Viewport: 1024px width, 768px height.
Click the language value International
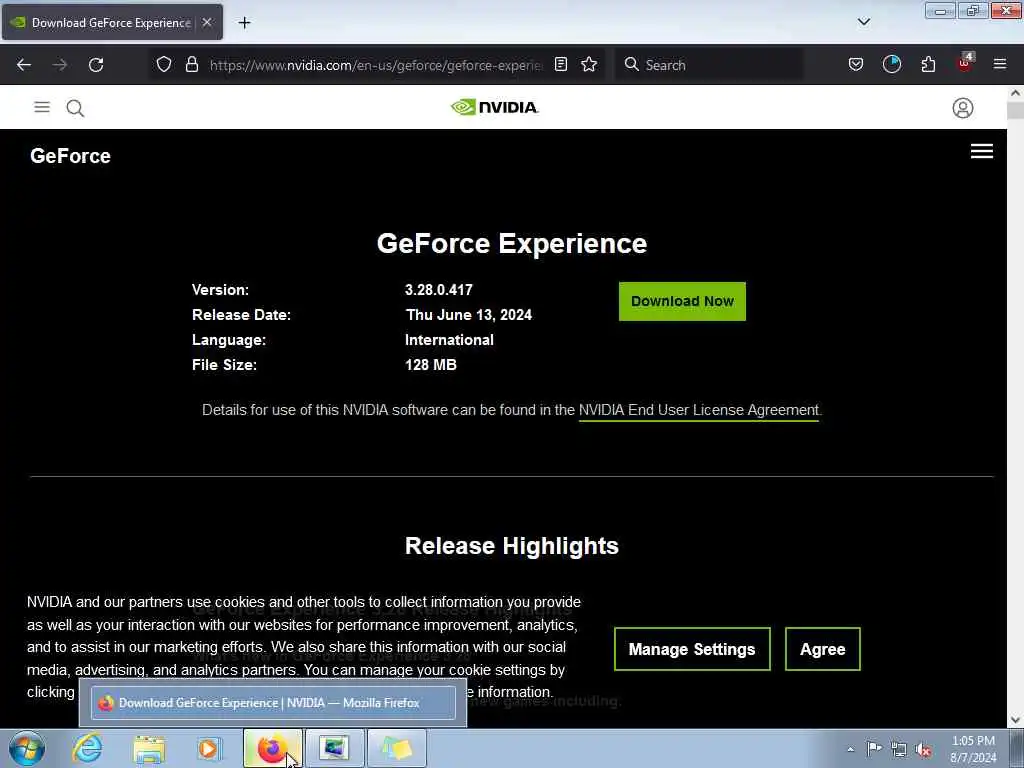pyautogui.click(x=449, y=340)
